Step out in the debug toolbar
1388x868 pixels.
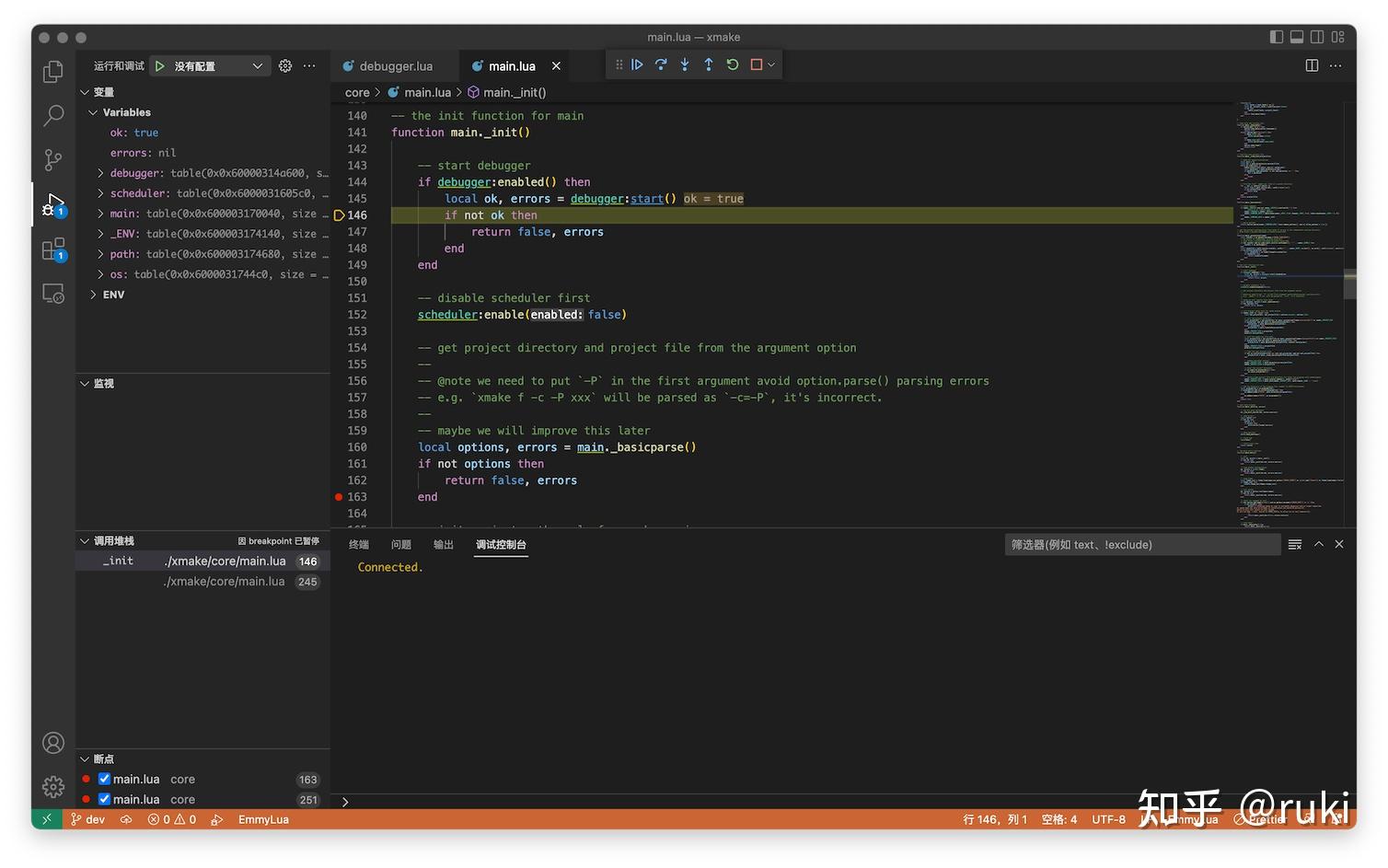coord(709,64)
